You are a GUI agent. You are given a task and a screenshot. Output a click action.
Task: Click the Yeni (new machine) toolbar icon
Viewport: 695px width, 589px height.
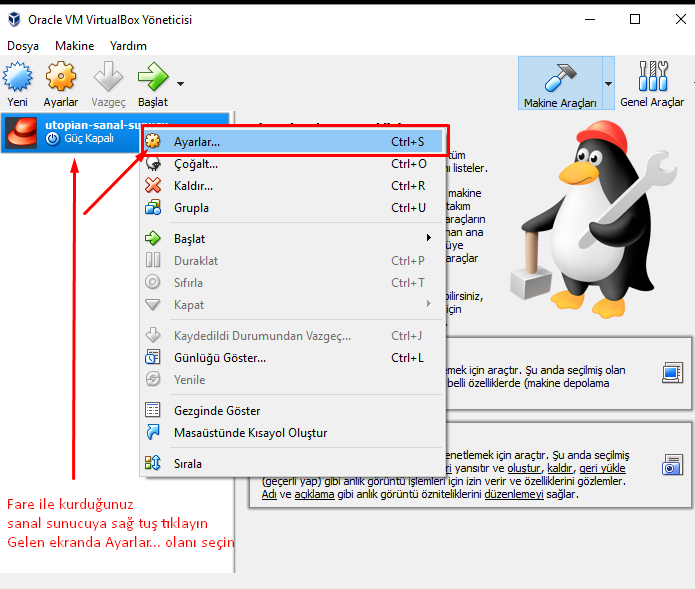click(x=18, y=77)
